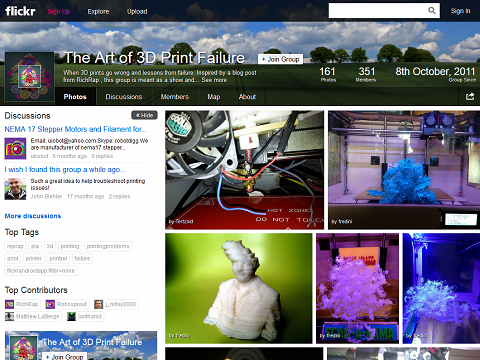This screenshot has height=360, width=480.
Task: Open the failed white bust print photo
Action: pyautogui.click(x=239, y=288)
